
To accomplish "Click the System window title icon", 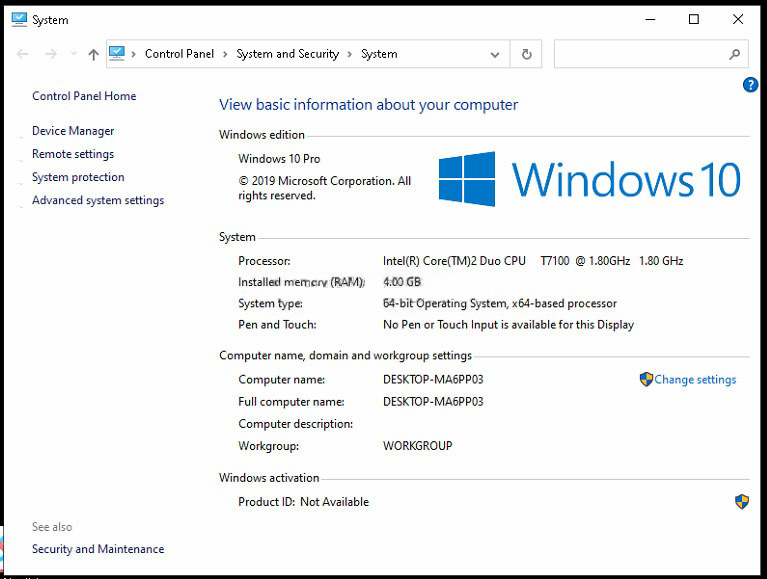I will pyautogui.click(x=19, y=20).
